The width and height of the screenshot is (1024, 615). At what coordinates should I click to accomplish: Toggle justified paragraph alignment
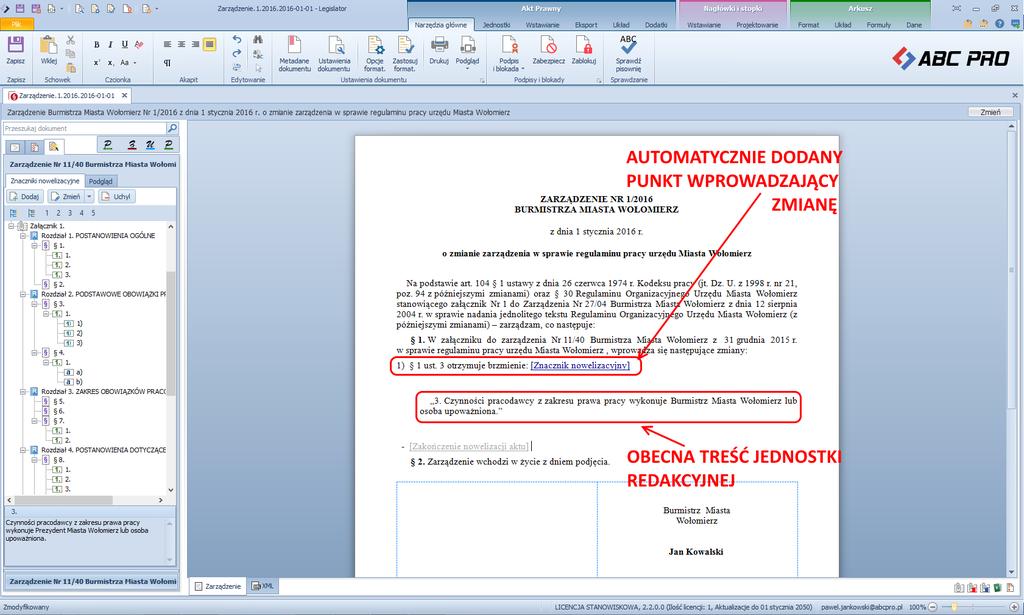(209, 44)
